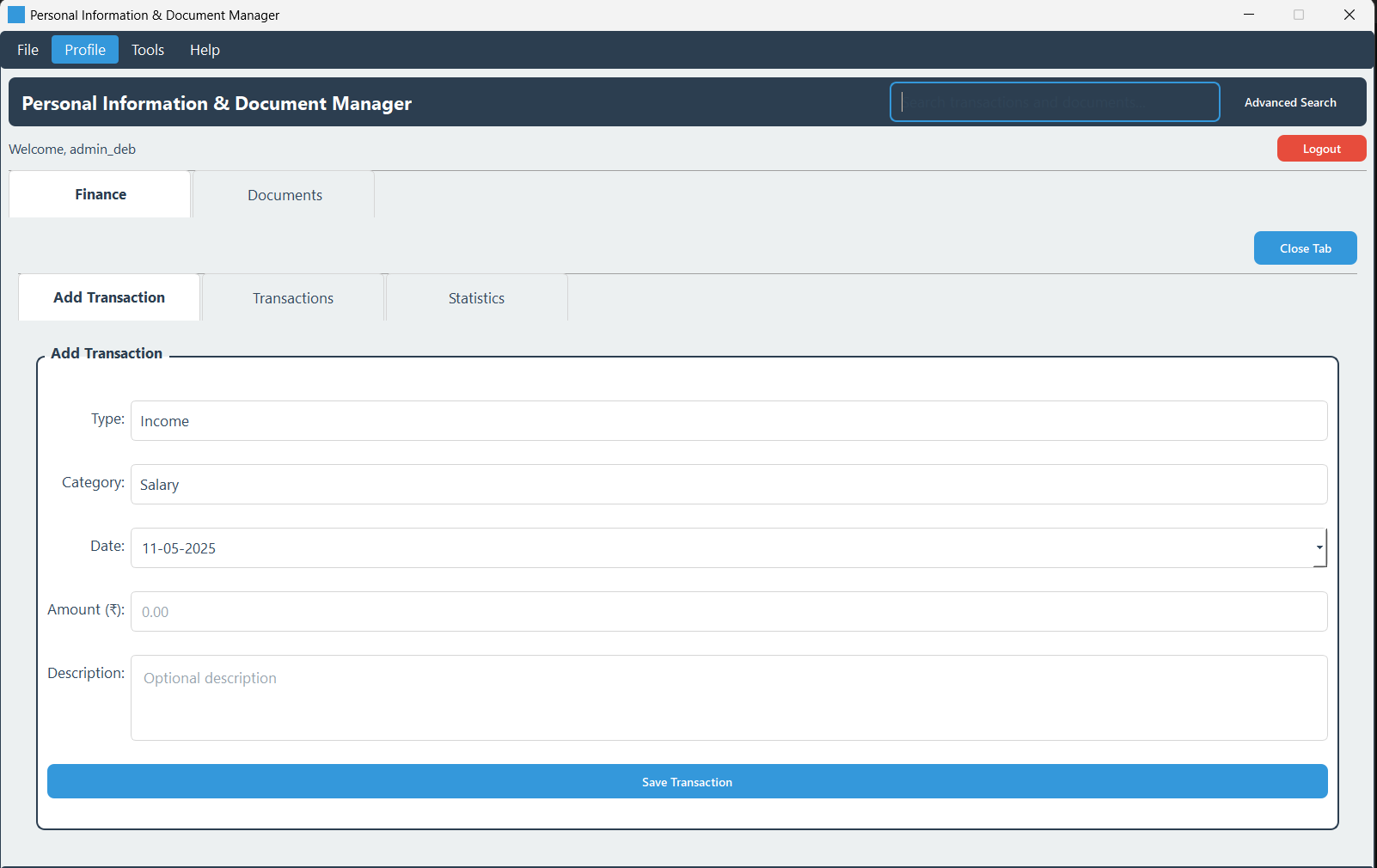
Task: Open the Help menu
Action: [x=205, y=50]
